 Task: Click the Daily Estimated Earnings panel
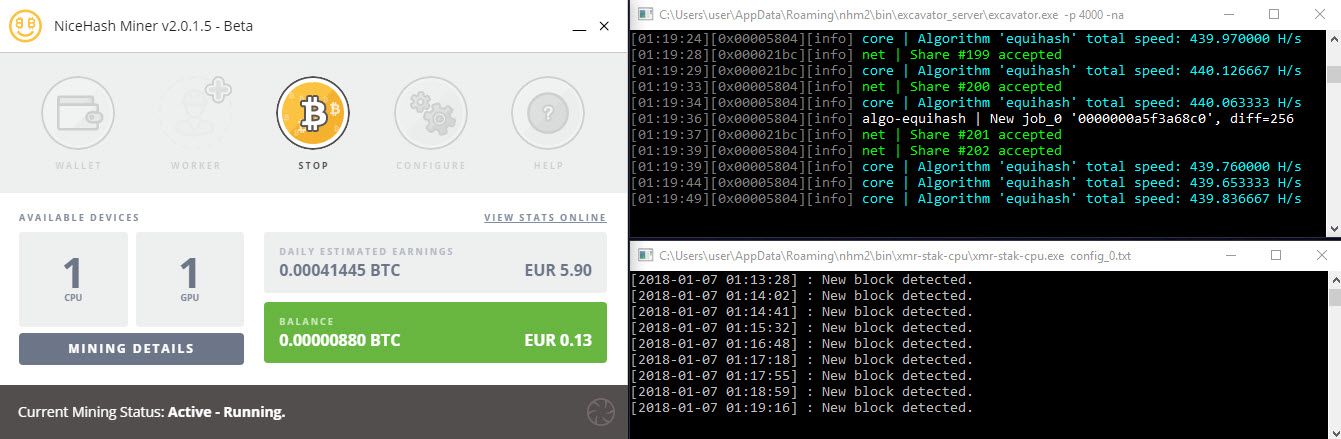pyautogui.click(x=435, y=262)
